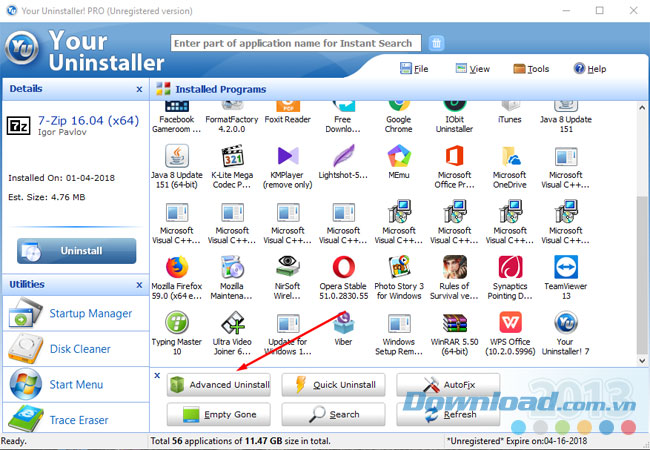Select Windows Setup Remediations icon

[399, 323]
